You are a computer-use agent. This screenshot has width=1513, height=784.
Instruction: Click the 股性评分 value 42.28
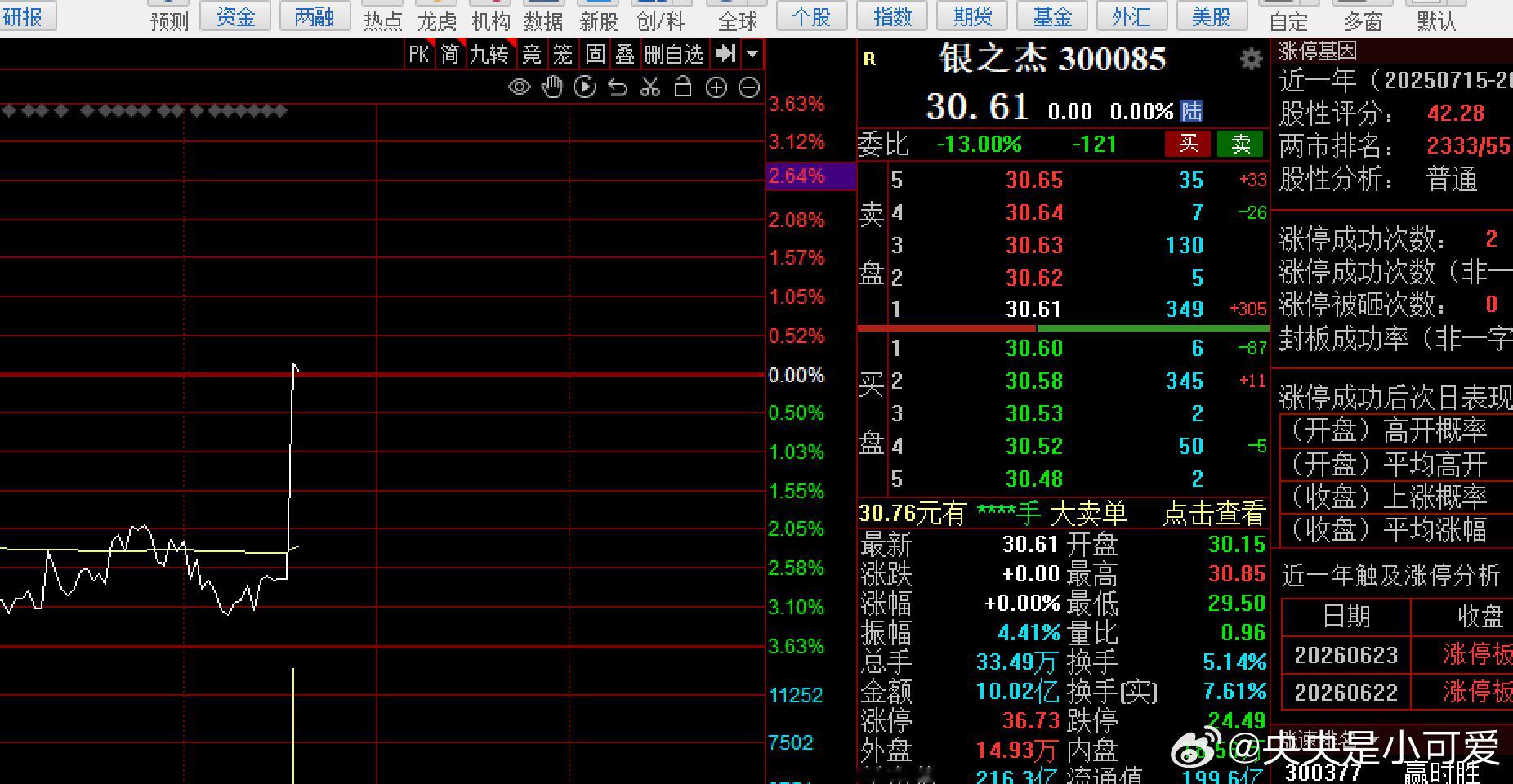[1456, 113]
